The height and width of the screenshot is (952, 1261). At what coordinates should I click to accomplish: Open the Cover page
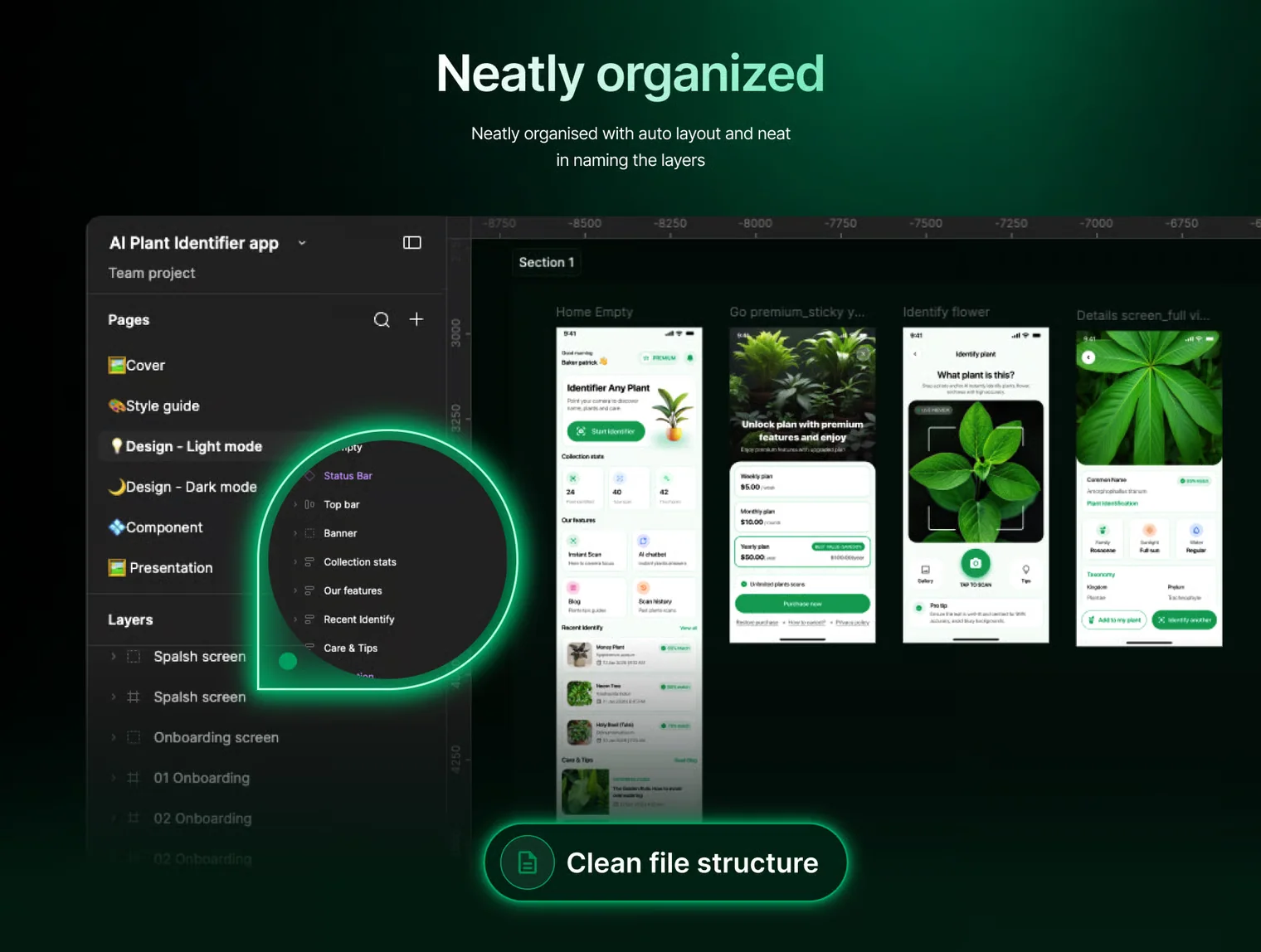(x=137, y=366)
